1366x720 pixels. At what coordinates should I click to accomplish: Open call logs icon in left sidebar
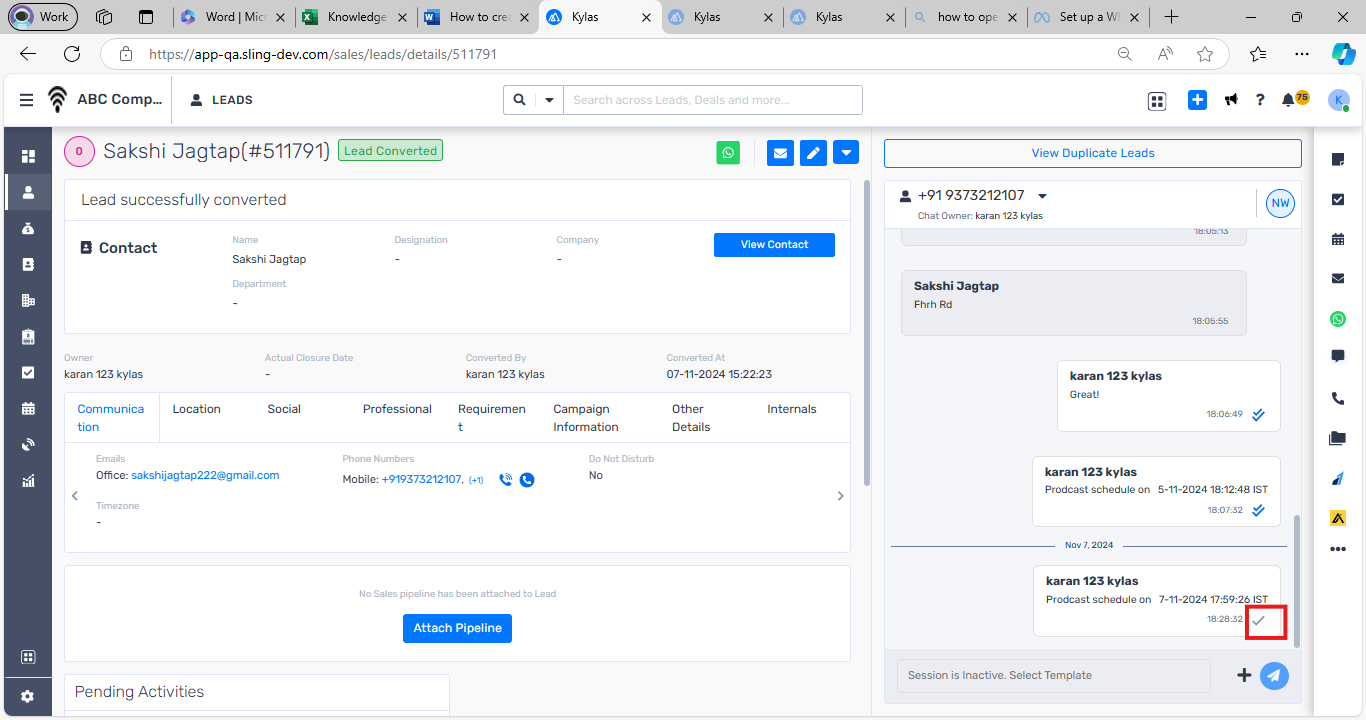pos(28,444)
